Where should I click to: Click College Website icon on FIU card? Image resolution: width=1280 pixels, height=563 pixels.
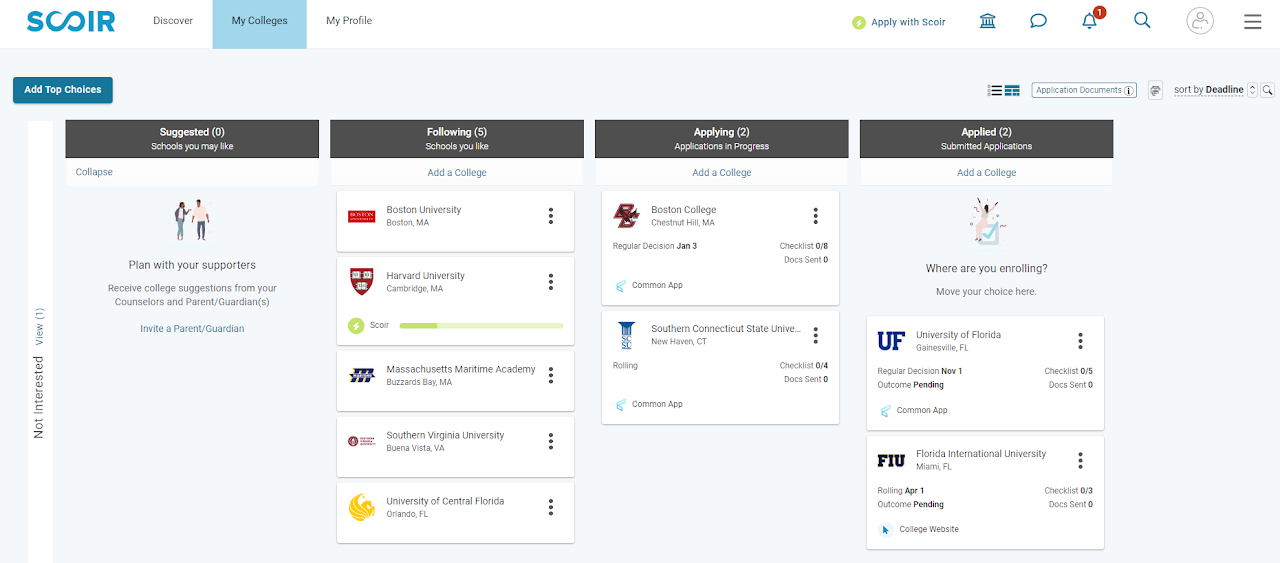tap(886, 530)
